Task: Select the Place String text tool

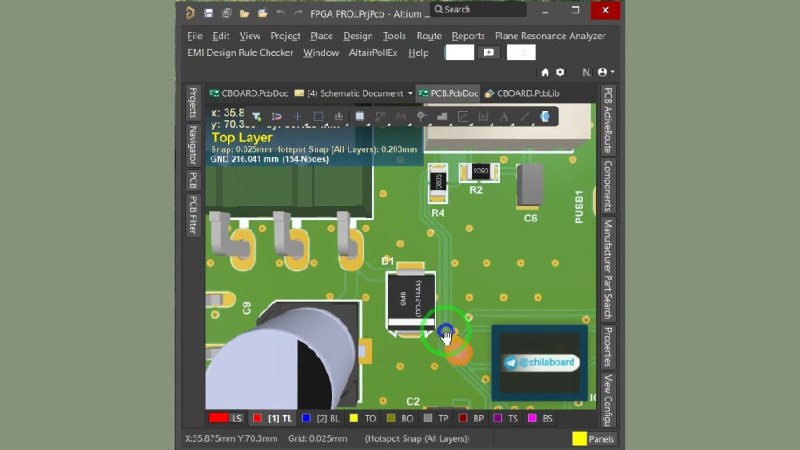Action: (x=504, y=117)
